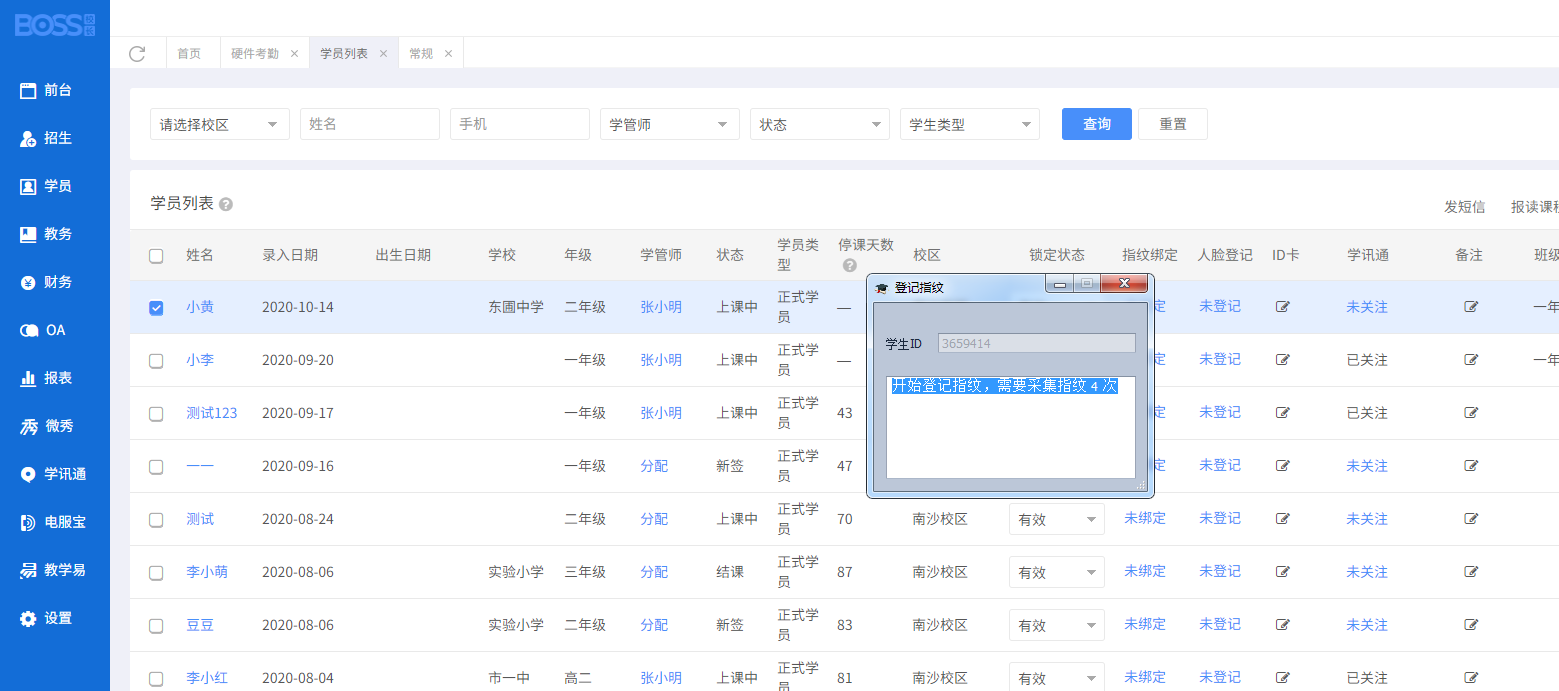
Task: Open the 学管师 filter dropdown
Action: pos(670,124)
